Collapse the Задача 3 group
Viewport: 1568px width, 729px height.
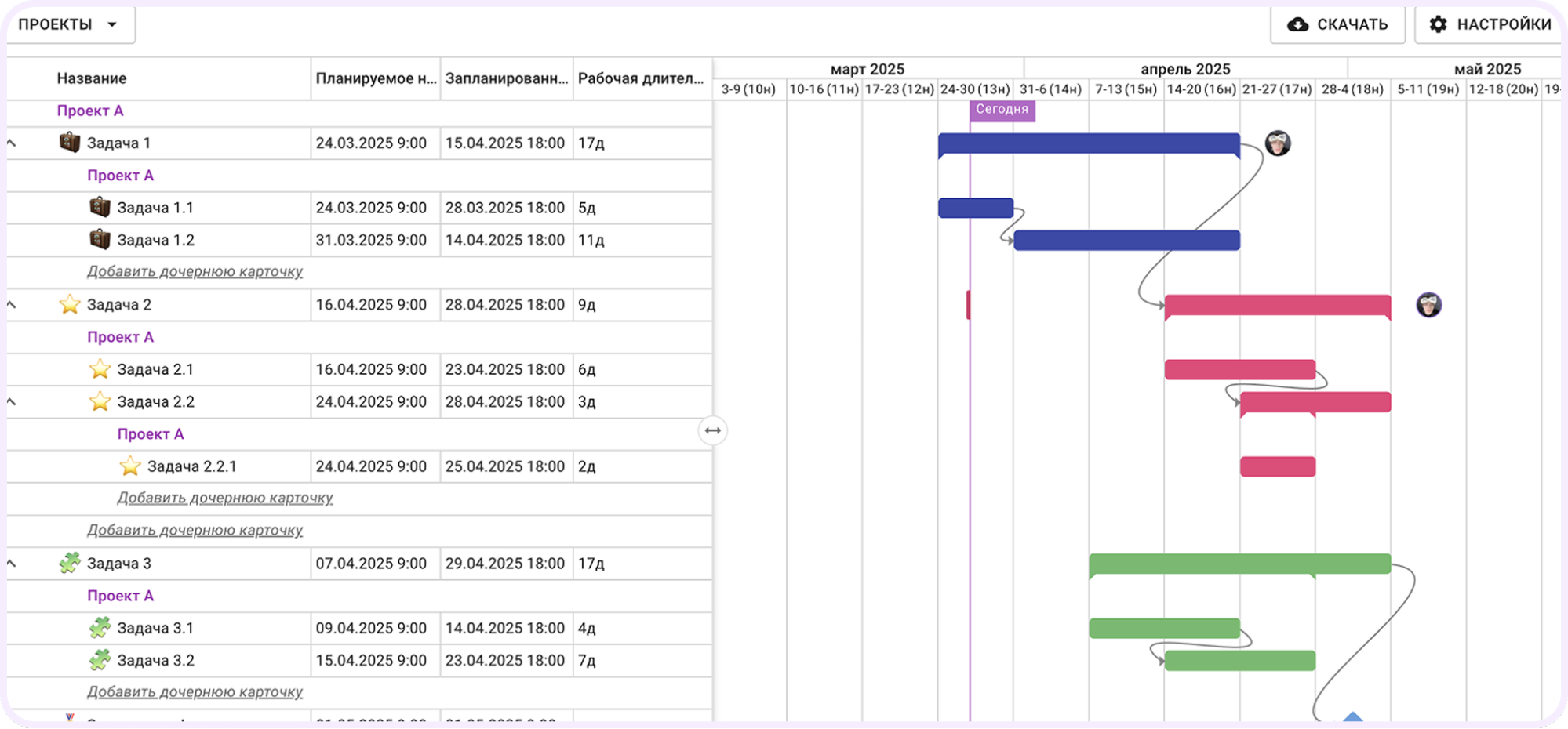[12, 563]
